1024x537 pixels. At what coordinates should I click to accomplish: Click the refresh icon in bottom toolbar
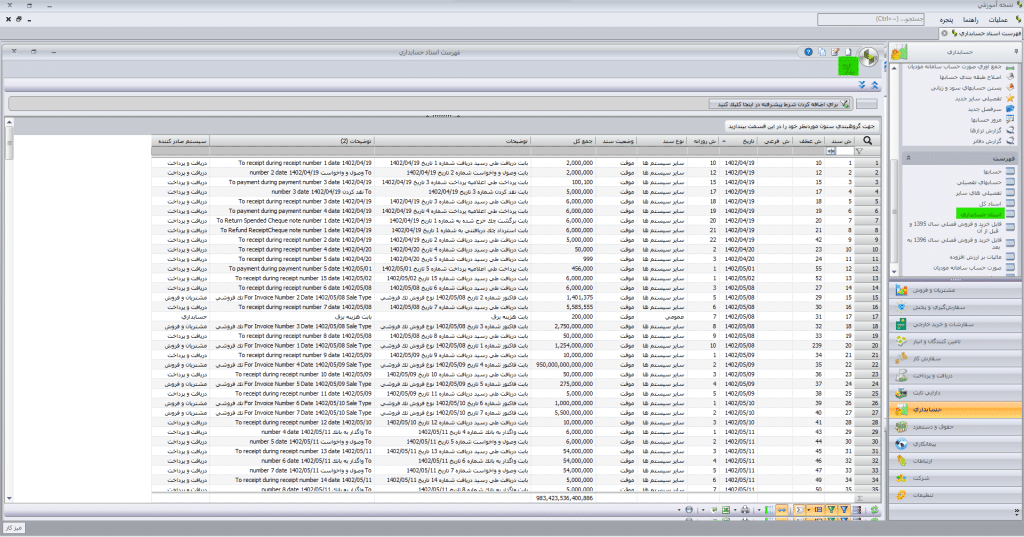(874, 510)
